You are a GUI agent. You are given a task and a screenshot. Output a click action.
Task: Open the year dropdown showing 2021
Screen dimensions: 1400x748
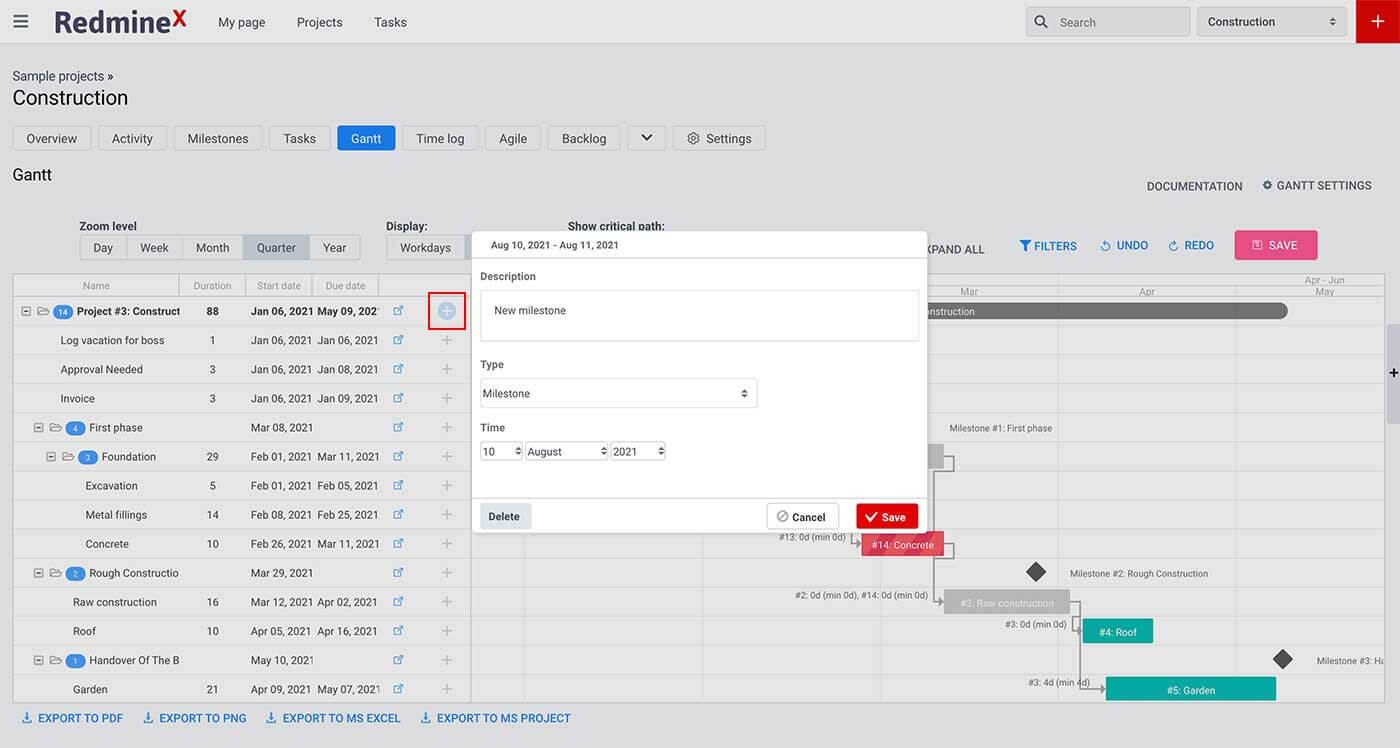point(638,451)
